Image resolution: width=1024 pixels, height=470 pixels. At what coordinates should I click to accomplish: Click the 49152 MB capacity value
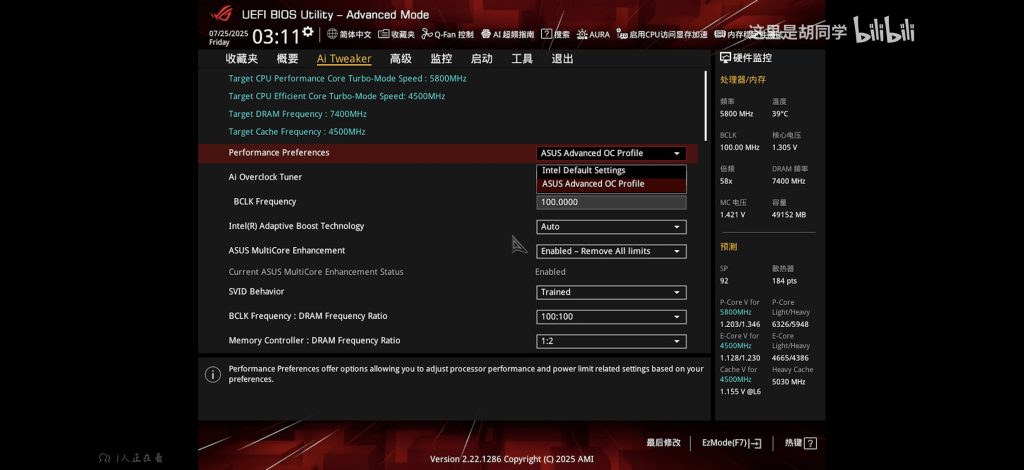point(789,215)
